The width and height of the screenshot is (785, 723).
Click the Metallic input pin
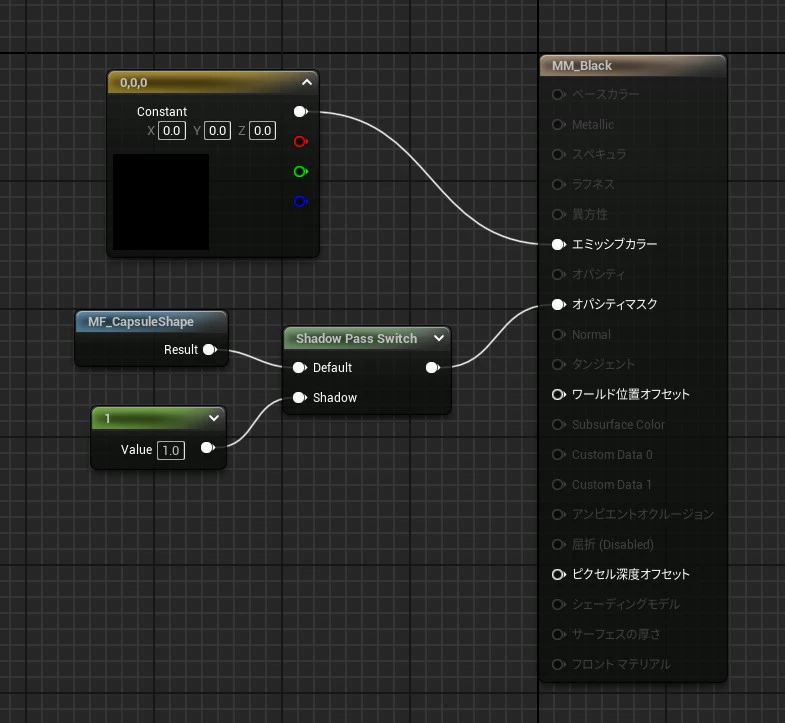[x=558, y=124]
